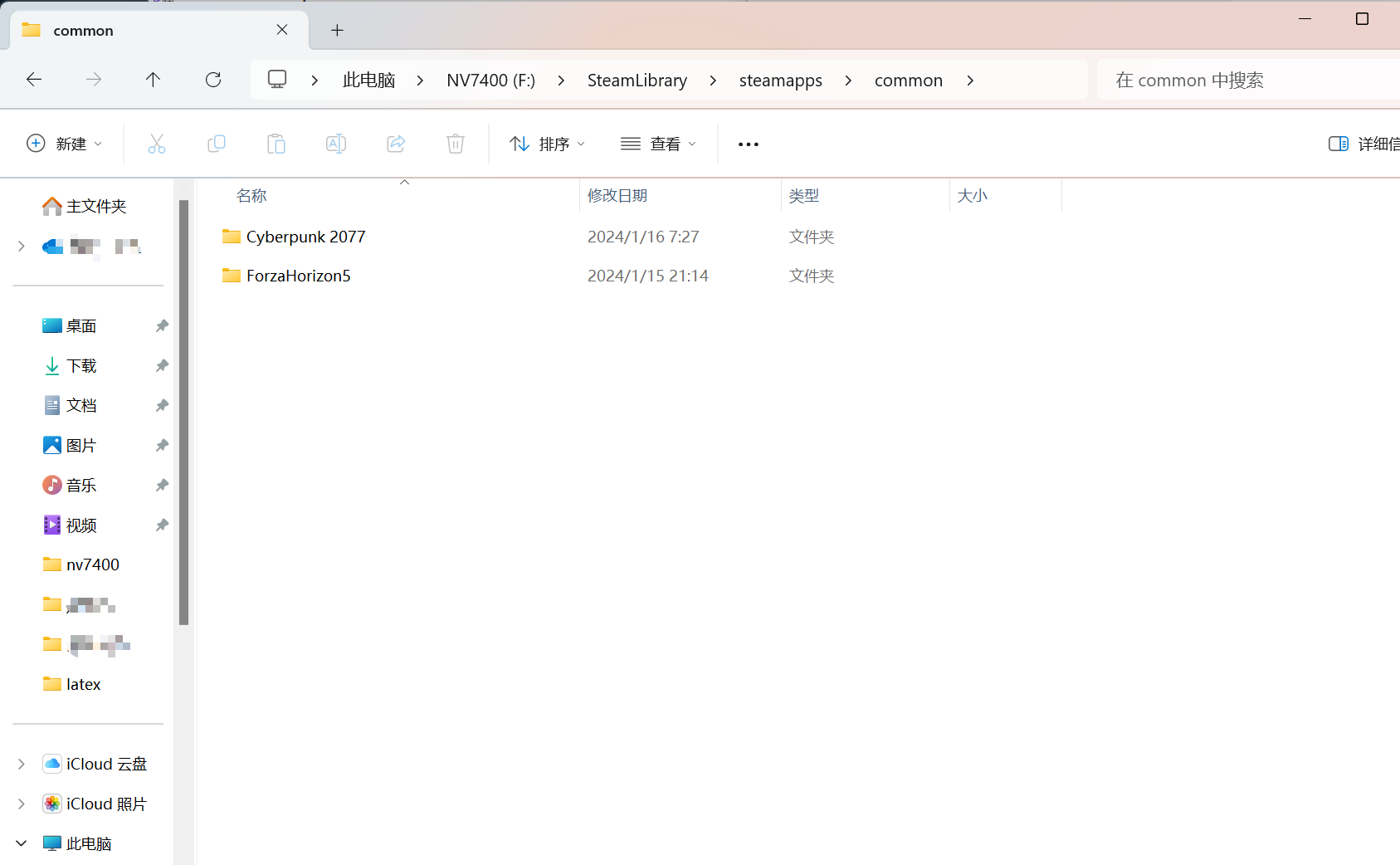The width and height of the screenshot is (1400, 865).
Task: Click the Copy icon in toolbar
Action: 217,144
